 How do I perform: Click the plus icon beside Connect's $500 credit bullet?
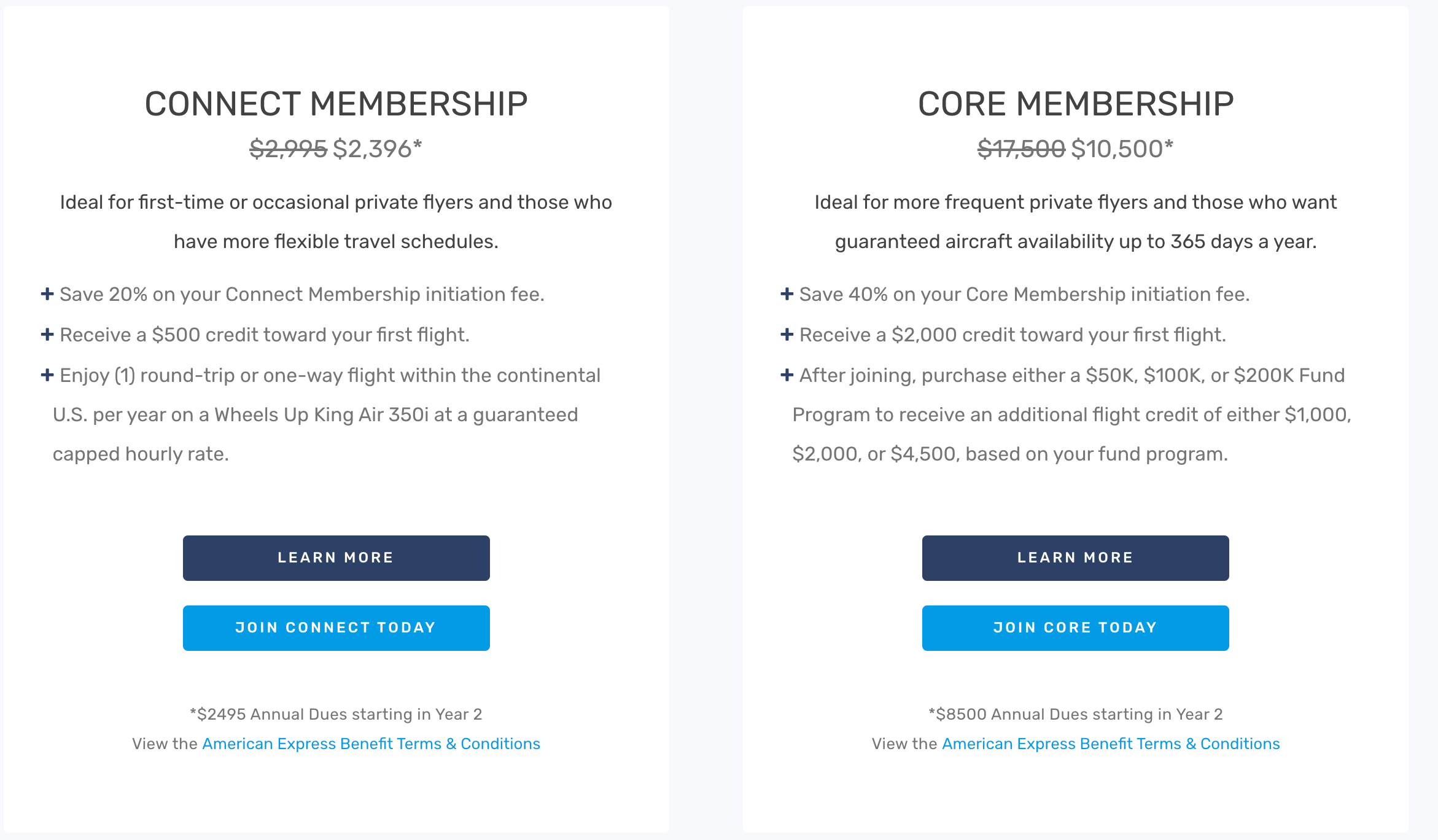(47, 335)
